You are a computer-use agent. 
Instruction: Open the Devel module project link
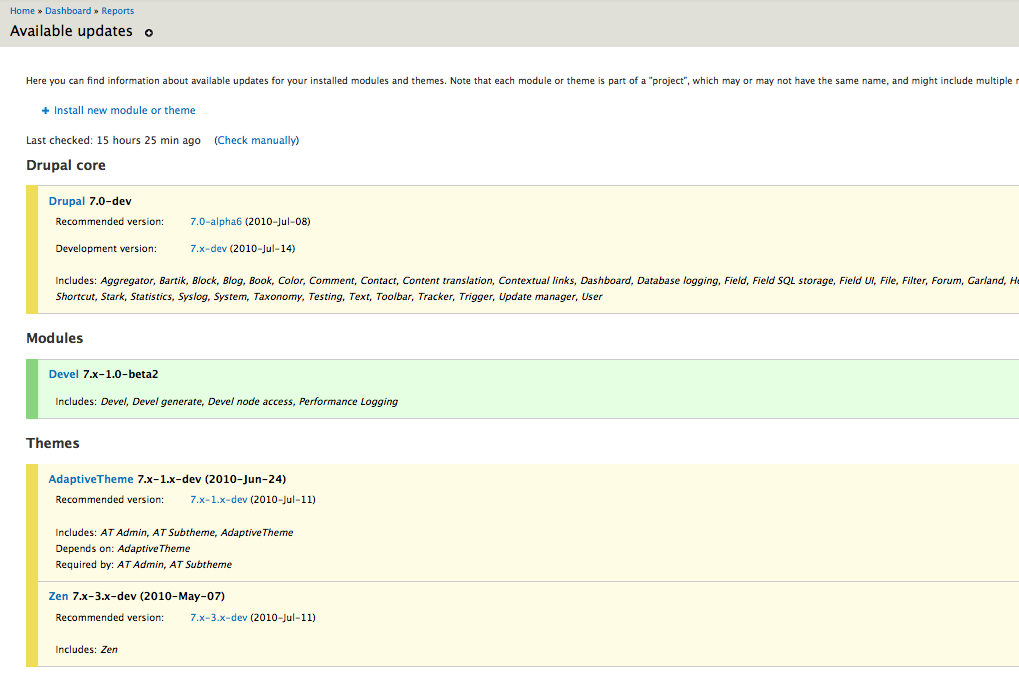tap(64, 375)
